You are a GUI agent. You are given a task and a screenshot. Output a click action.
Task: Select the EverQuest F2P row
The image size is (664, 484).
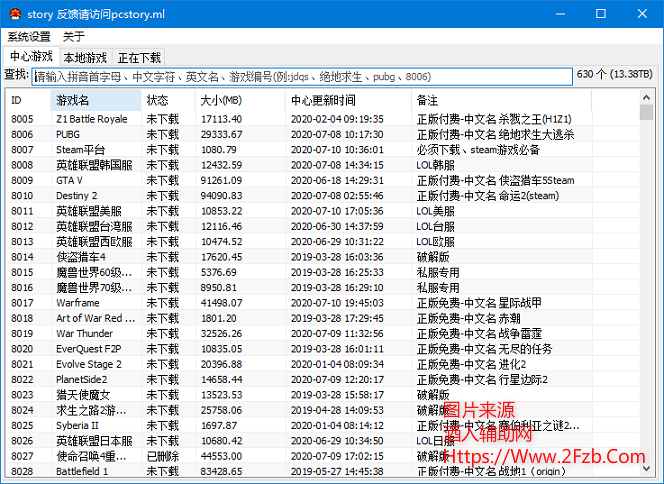(x=323, y=349)
